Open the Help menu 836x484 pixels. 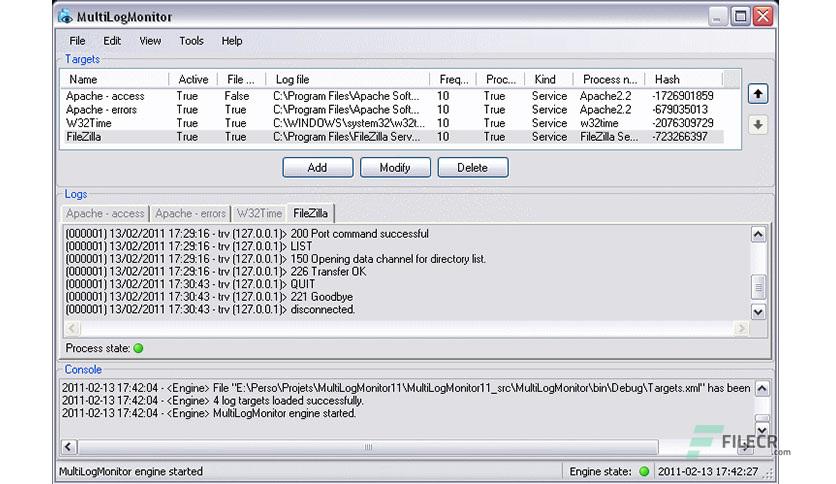click(x=232, y=41)
